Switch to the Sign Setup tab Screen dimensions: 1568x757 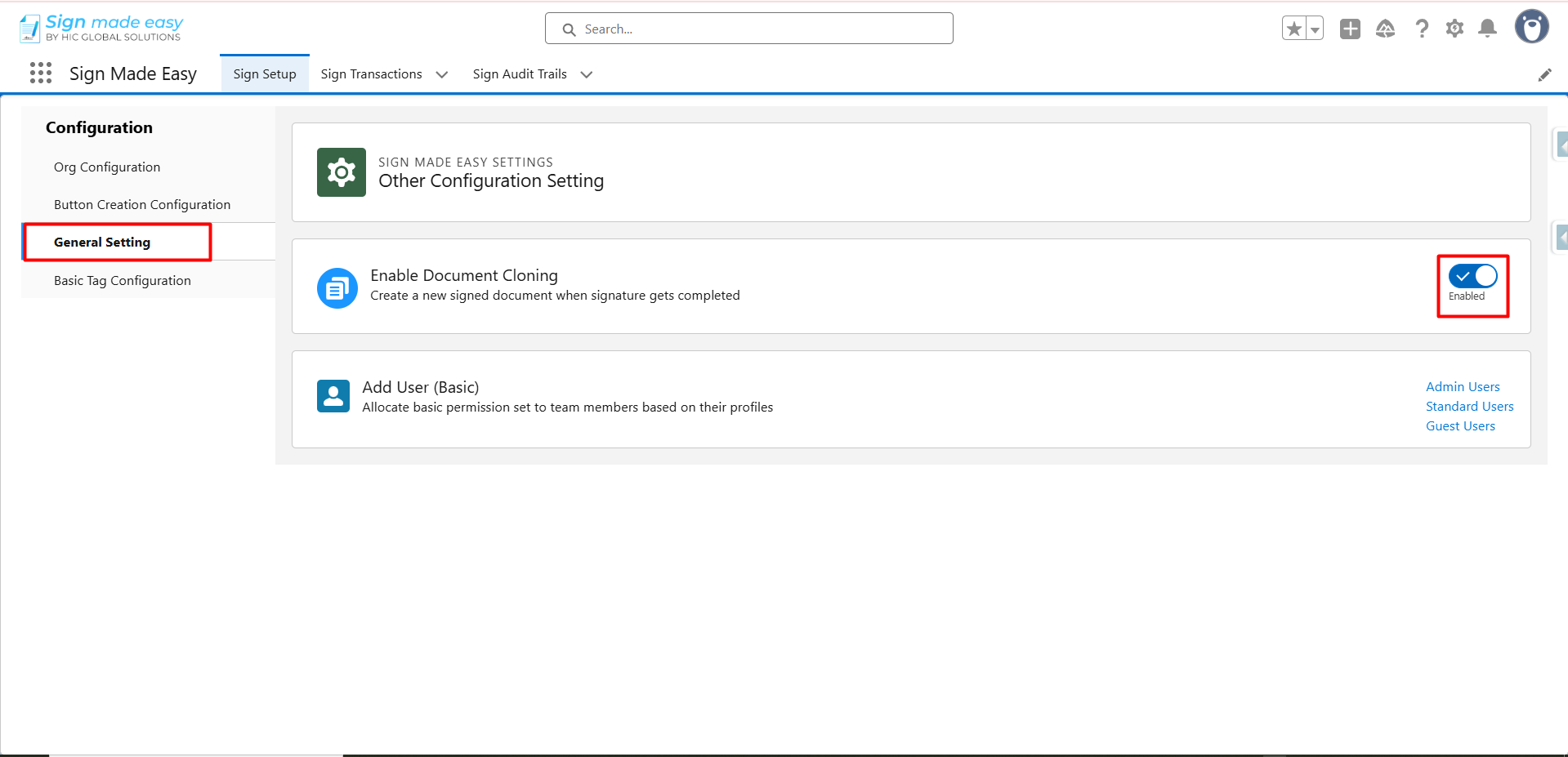pos(265,74)
